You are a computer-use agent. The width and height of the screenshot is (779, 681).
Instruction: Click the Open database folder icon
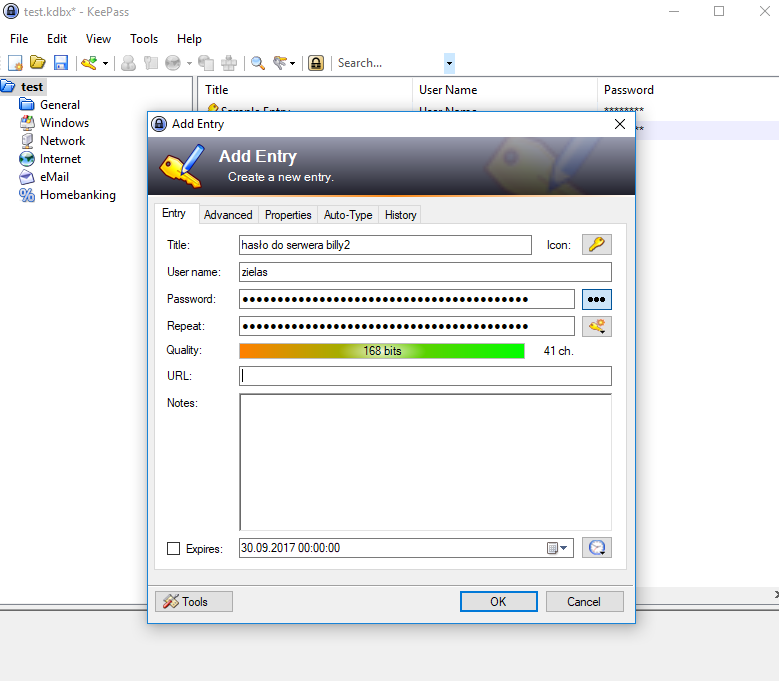pyautogui.click(x=38, y=63)
